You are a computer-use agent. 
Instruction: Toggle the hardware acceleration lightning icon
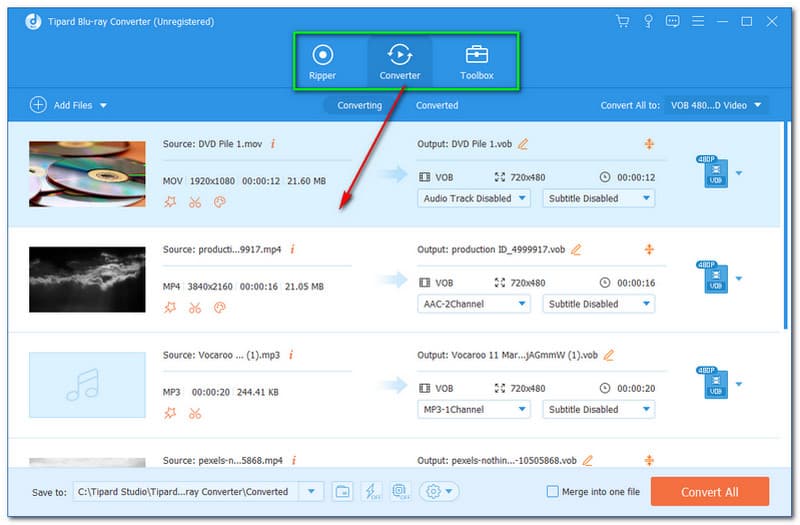(x=371, y=491)
